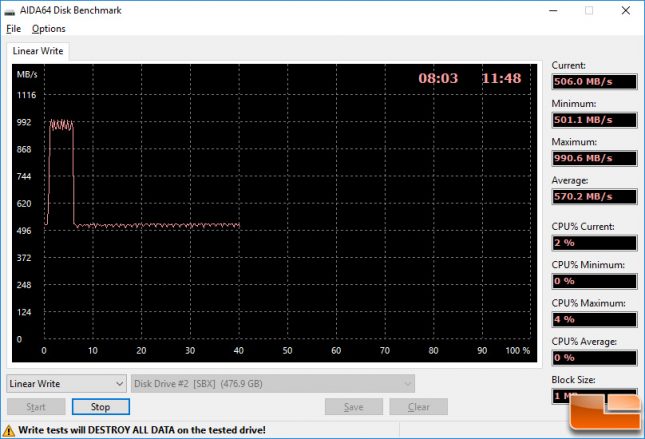Click the Clear button
Image resolution: width=645 pixels, height=439 pixels.
click(x=418, y=407)
